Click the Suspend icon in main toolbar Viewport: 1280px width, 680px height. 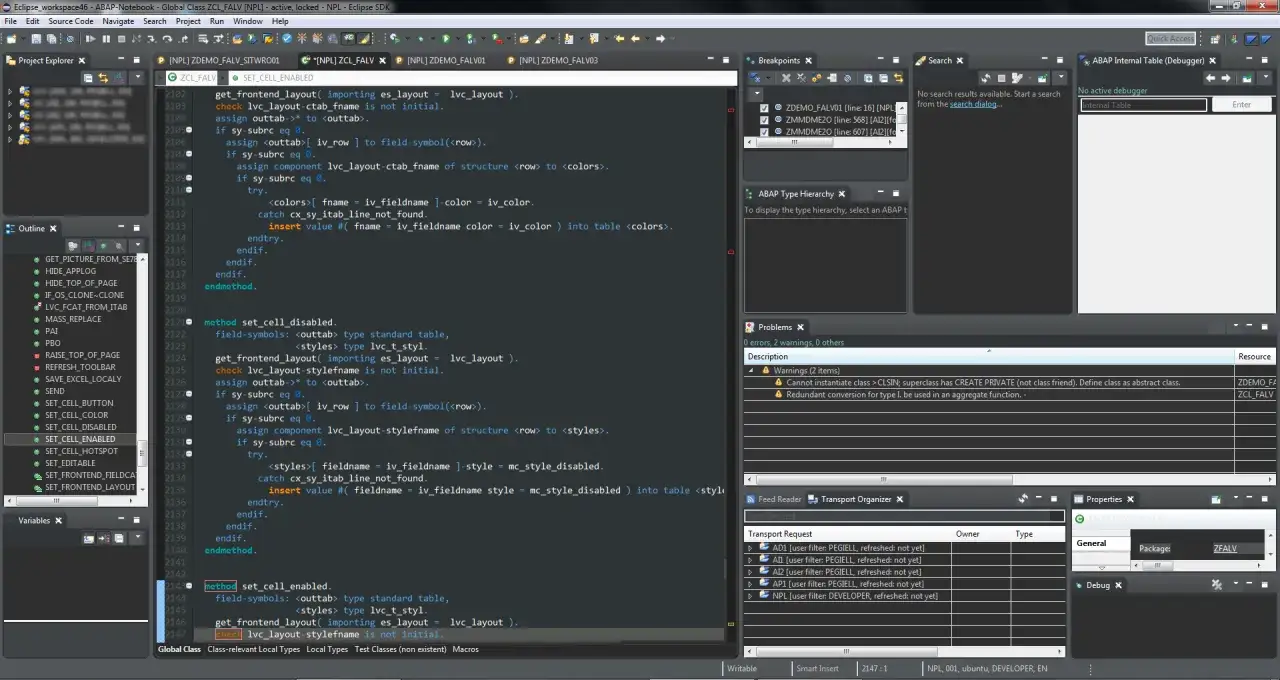[106, 39]
